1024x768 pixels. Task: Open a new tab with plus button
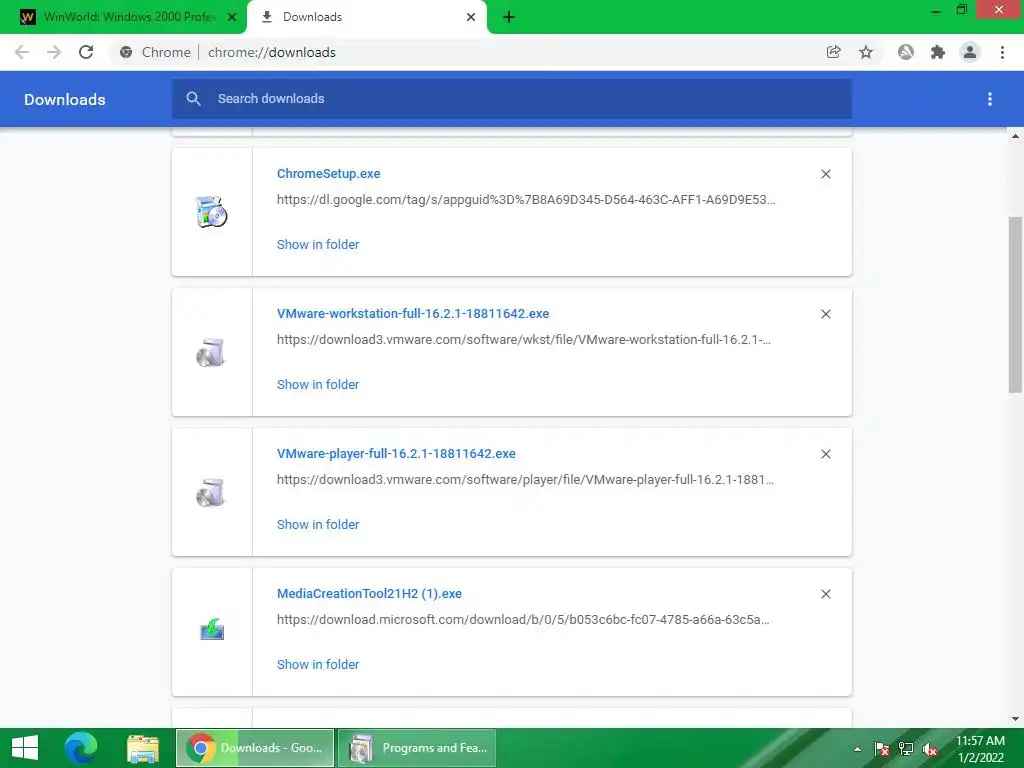tap(509, 17)
